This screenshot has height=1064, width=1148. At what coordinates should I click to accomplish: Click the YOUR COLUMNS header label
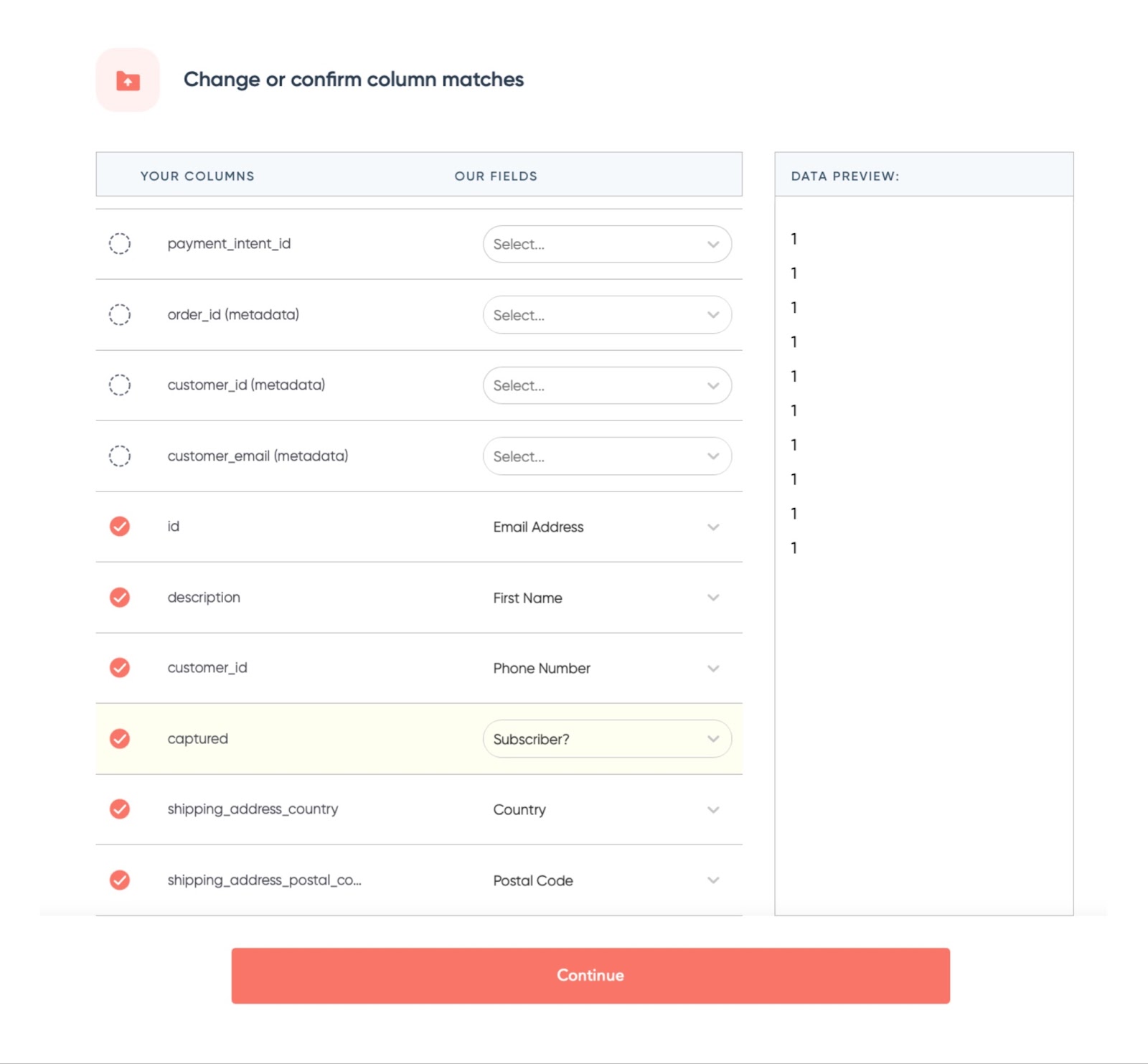coord(197,176)
